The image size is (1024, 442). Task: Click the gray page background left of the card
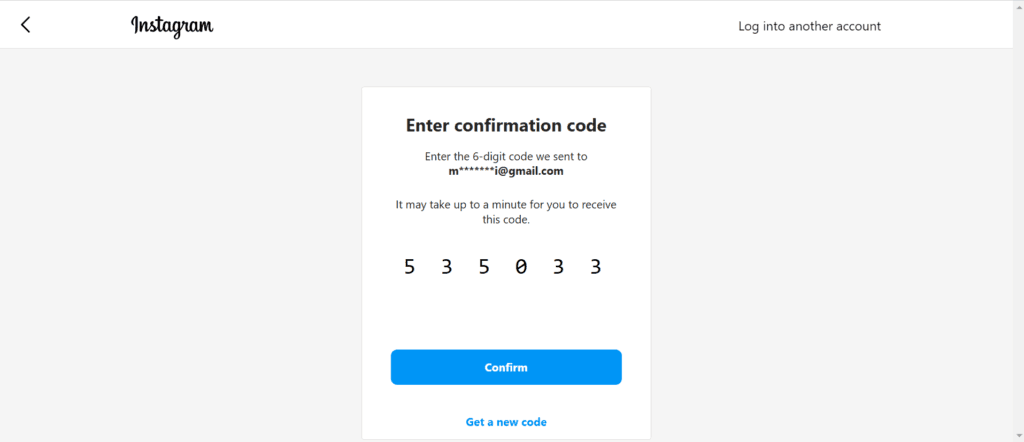180,250
